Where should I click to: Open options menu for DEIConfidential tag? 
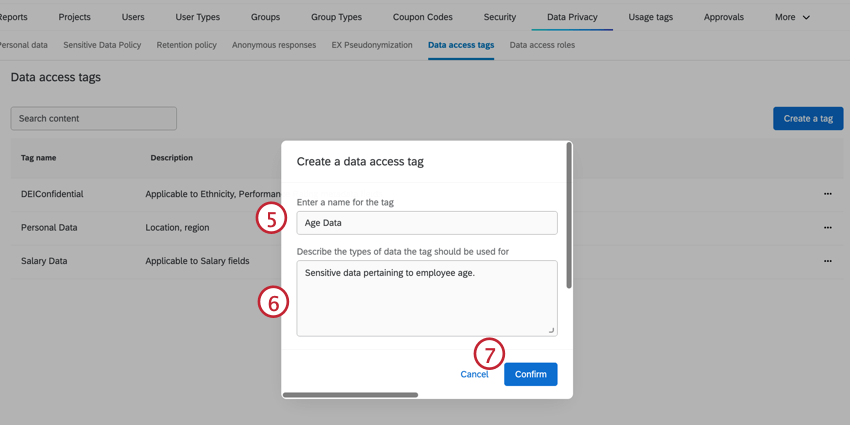[827, 194]
